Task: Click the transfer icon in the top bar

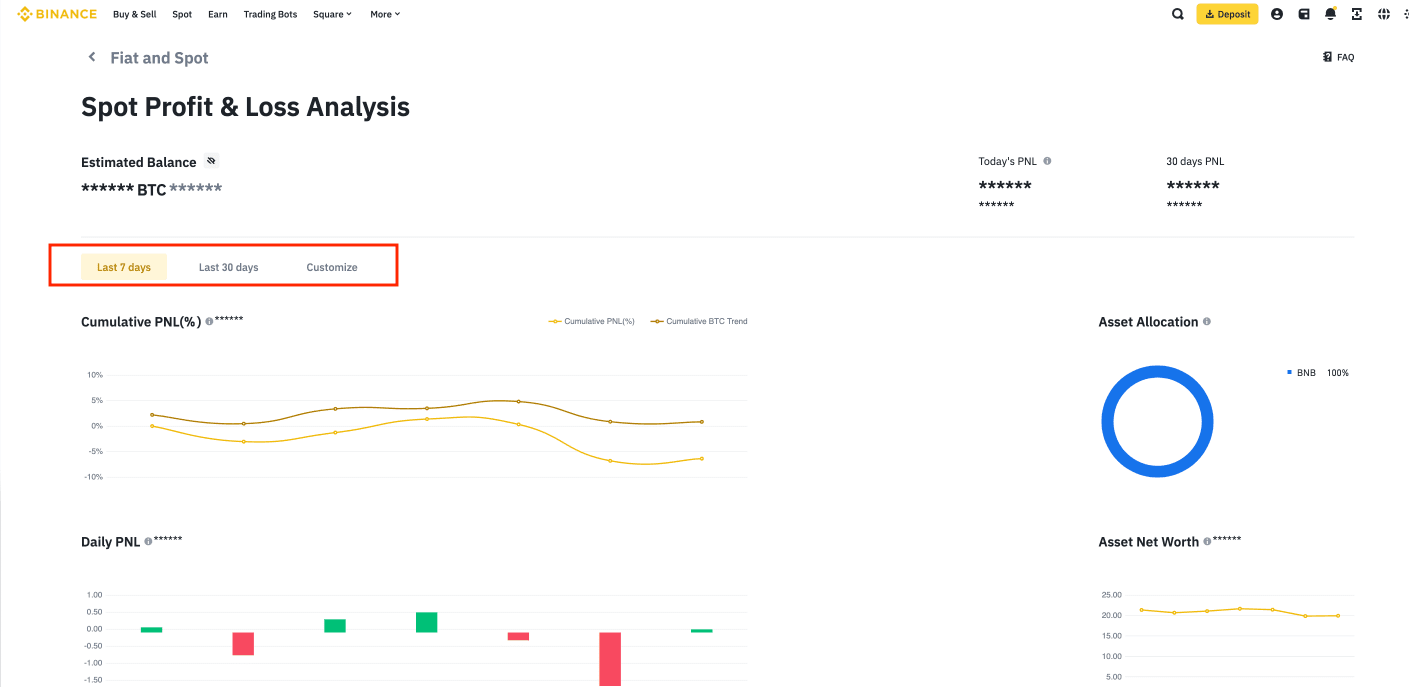Action: point(1356,14)
